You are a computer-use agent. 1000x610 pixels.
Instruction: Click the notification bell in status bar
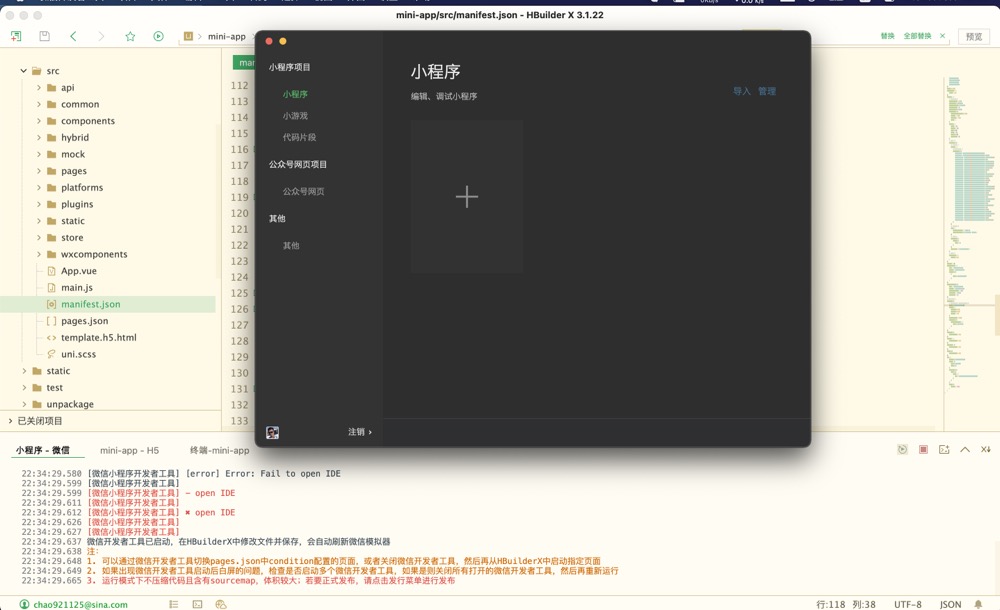[978, 604]
